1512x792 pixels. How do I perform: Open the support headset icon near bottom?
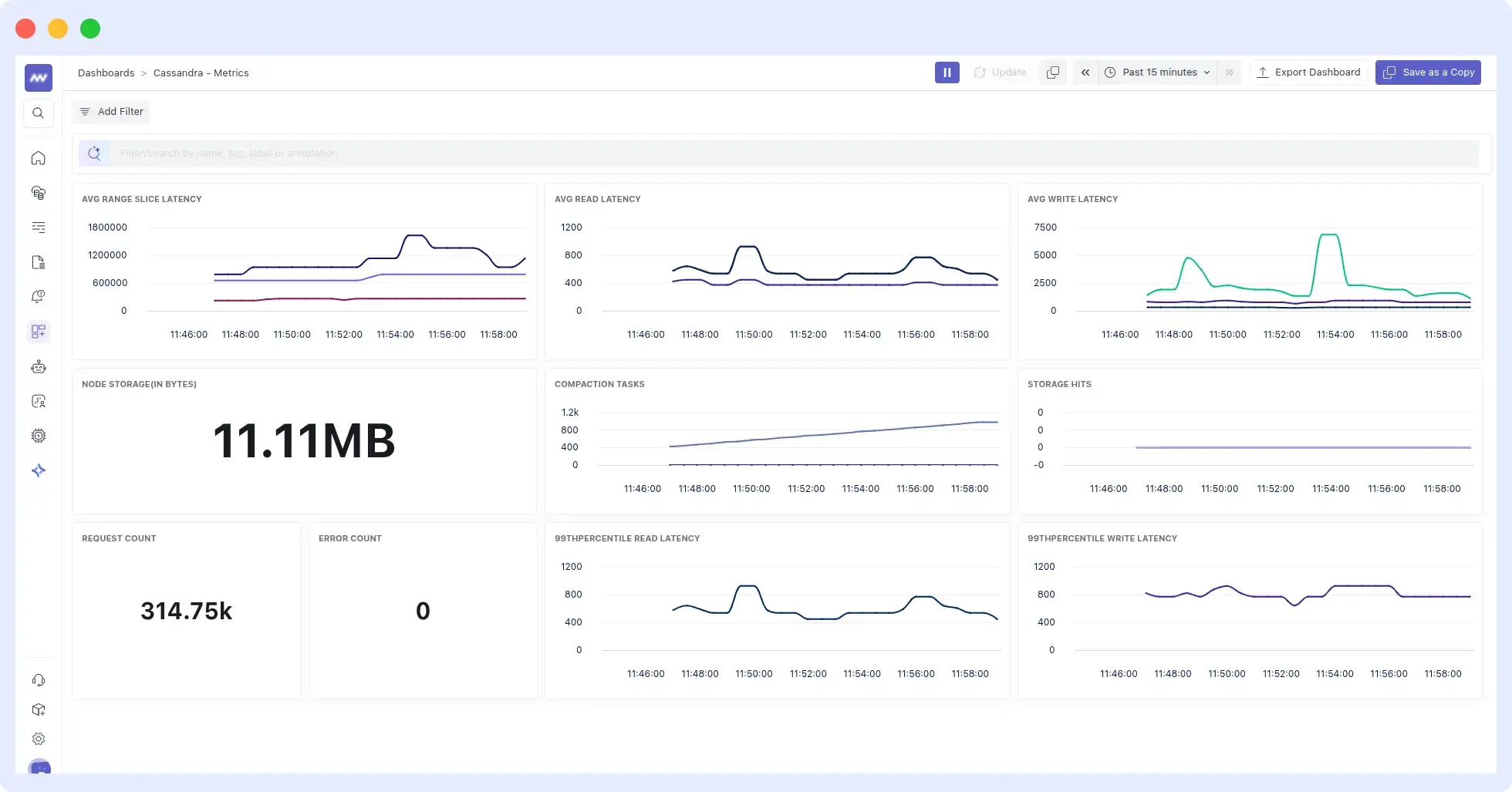[x=38, y=679]
